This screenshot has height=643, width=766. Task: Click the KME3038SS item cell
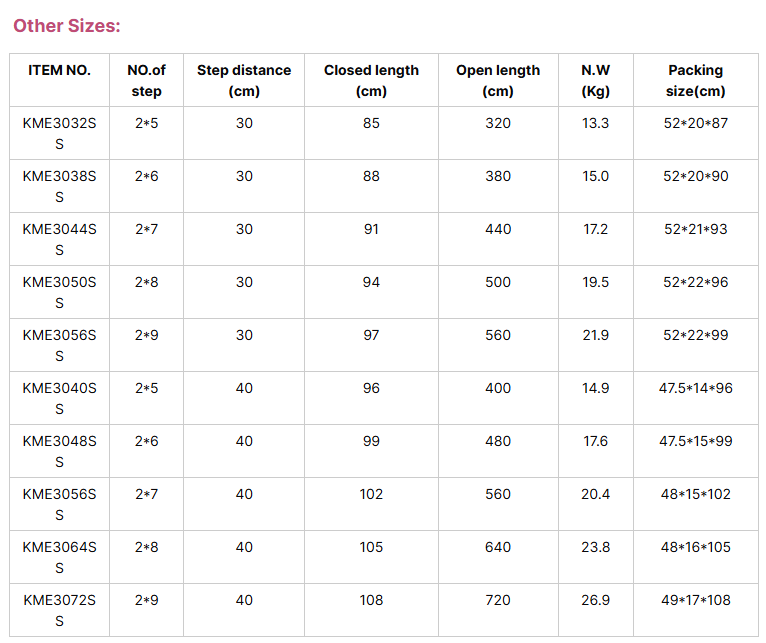coord(59,186)
